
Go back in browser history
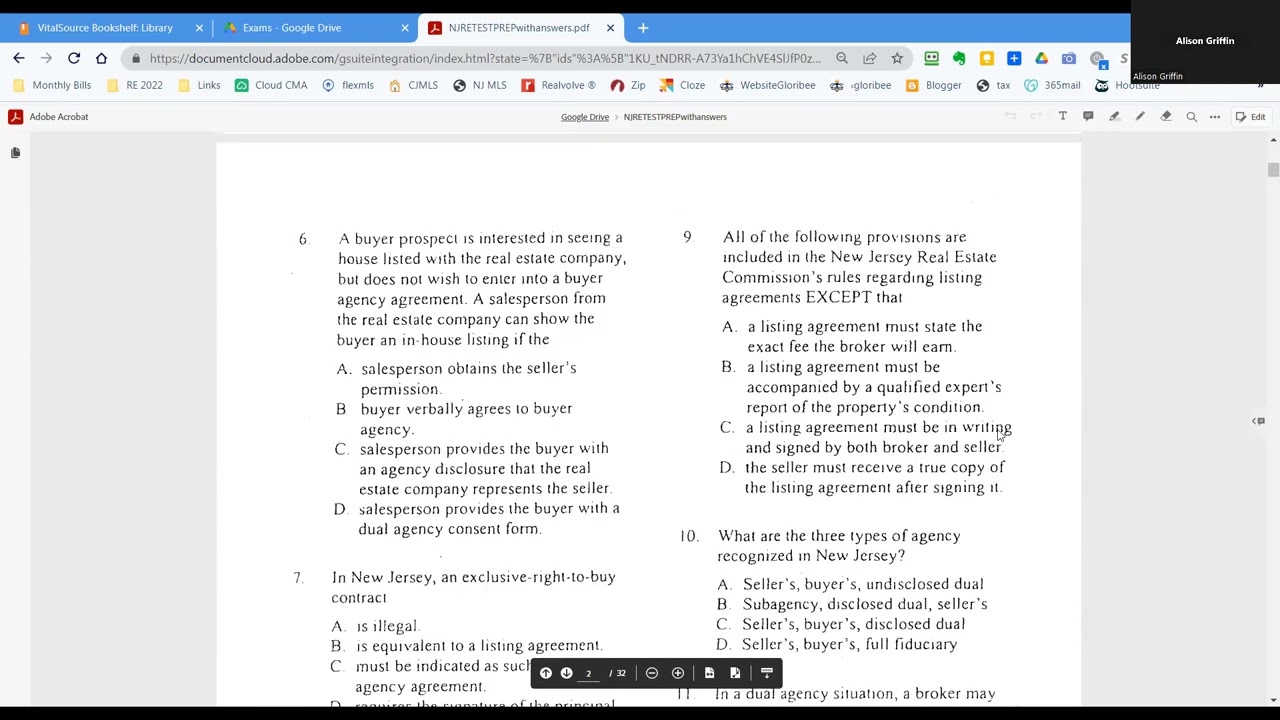(x=19, y=58)
